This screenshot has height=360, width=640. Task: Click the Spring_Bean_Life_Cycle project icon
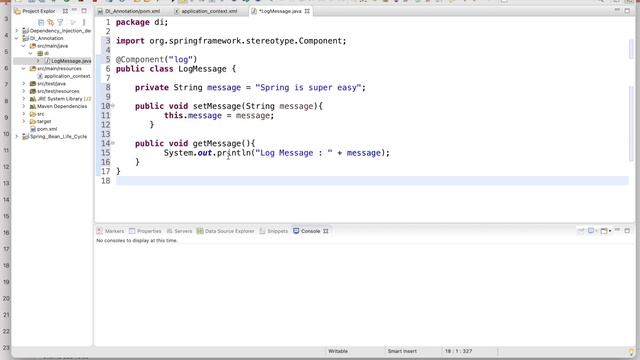coord(25,137)
